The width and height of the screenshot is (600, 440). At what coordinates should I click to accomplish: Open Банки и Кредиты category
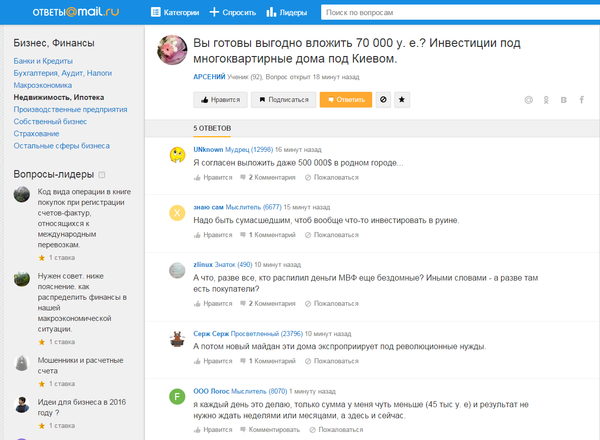(43, 61)
